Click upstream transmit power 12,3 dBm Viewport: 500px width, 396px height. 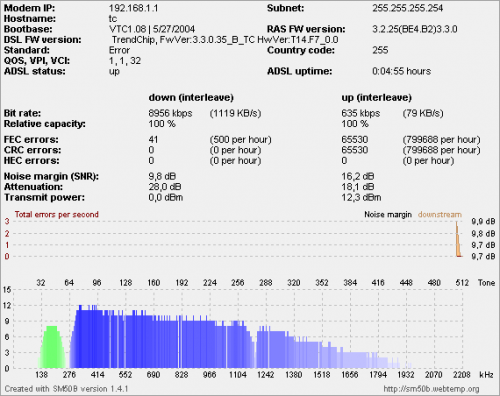[361, 197]
